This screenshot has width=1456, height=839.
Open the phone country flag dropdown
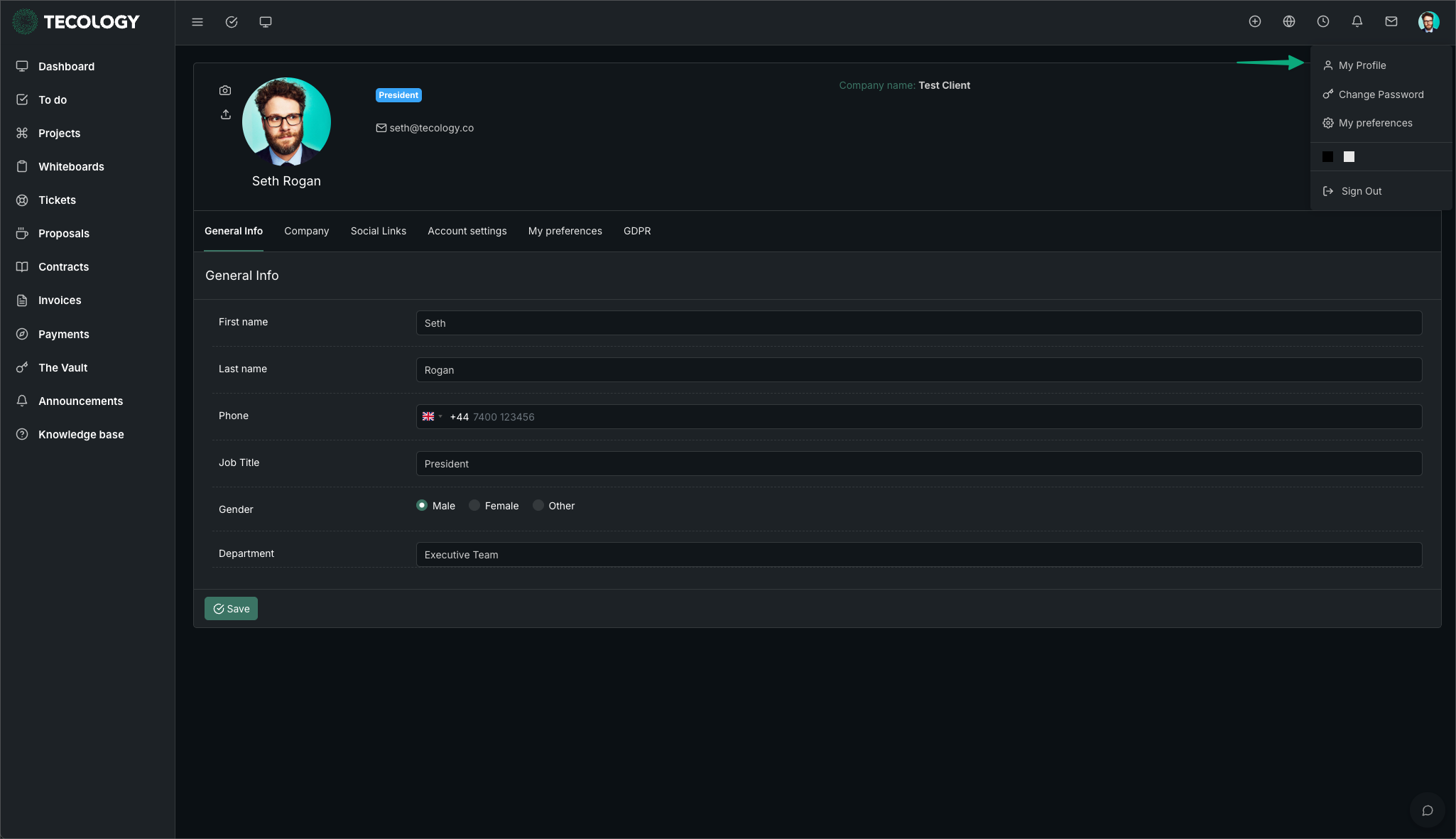click(432, 417)
